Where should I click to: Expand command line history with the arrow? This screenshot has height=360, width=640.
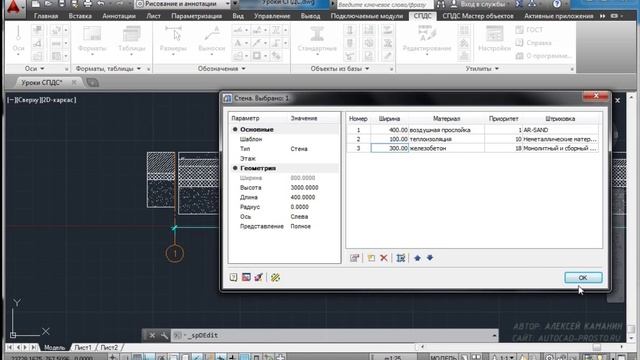[x=494, y=336]
